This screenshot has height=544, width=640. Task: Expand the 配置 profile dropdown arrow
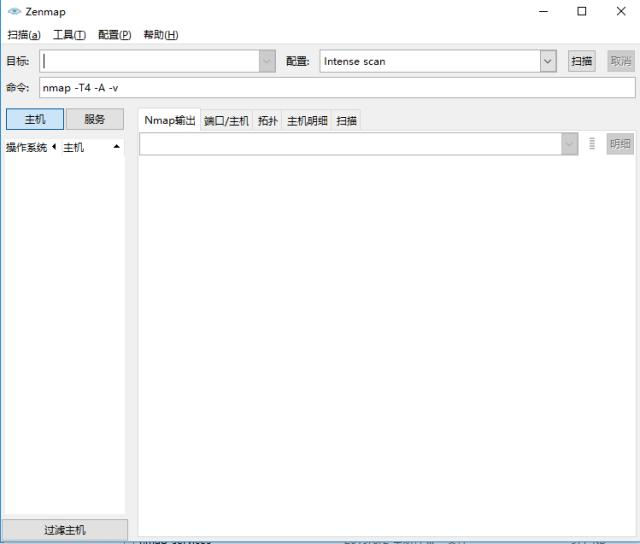point(548,61)
